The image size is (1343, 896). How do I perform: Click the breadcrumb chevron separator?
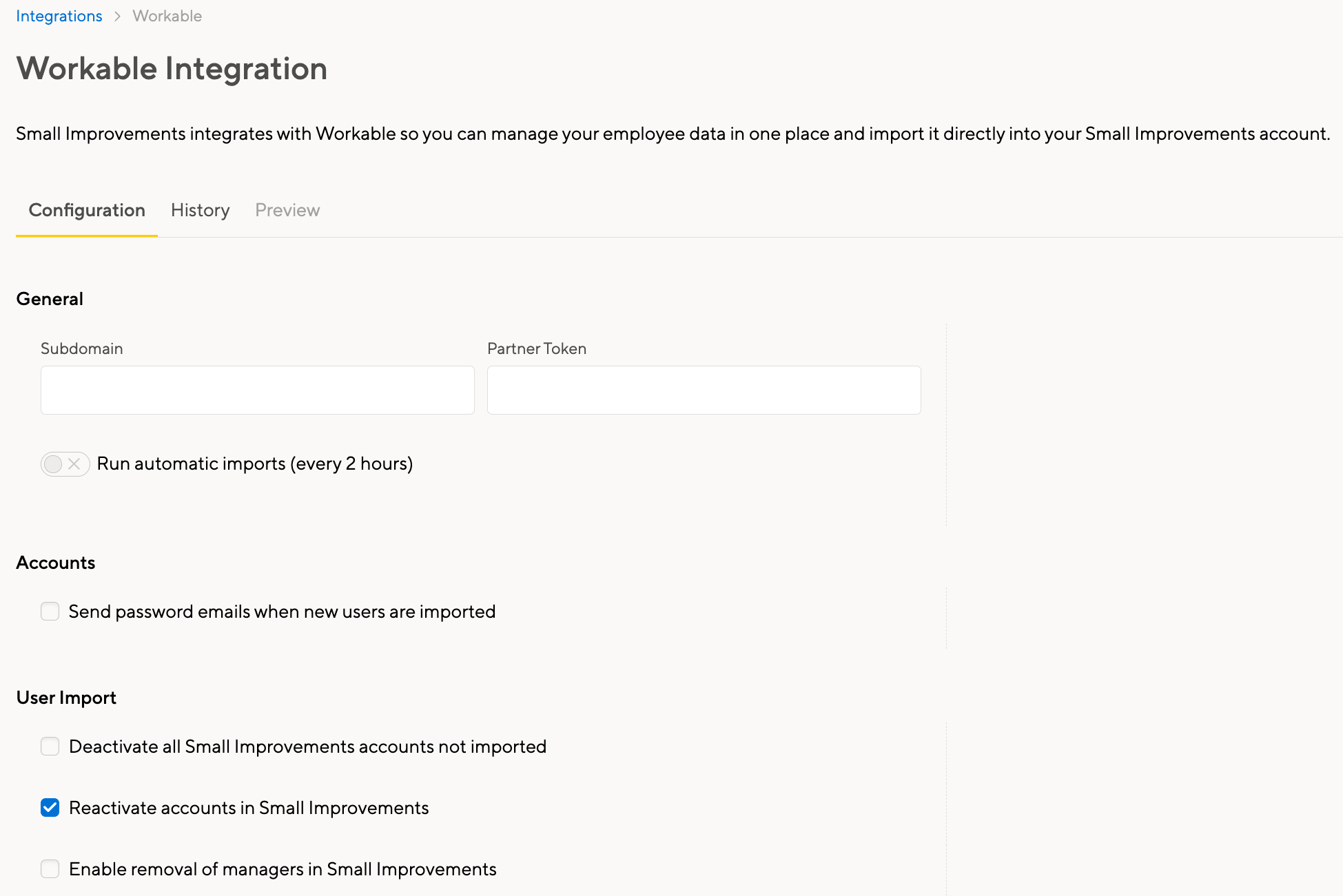coord(118,16)
